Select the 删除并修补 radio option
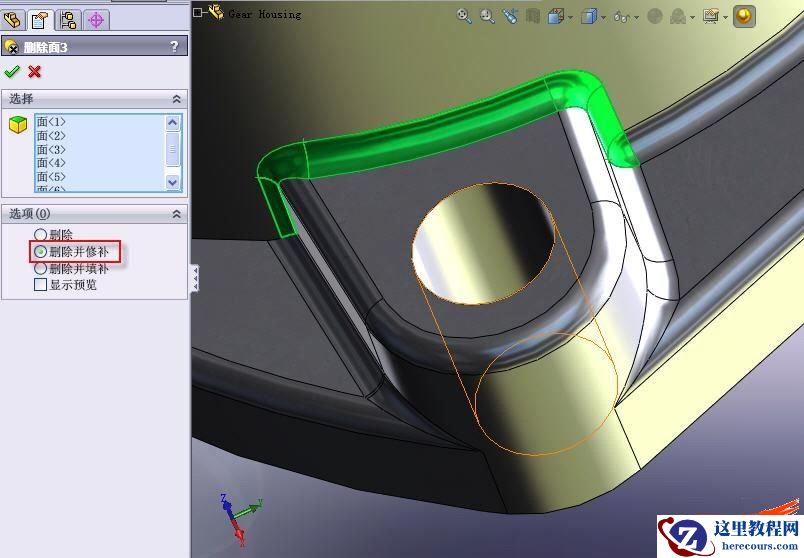The height and width of the screenshot is (558, 804). tap(41, 251)
